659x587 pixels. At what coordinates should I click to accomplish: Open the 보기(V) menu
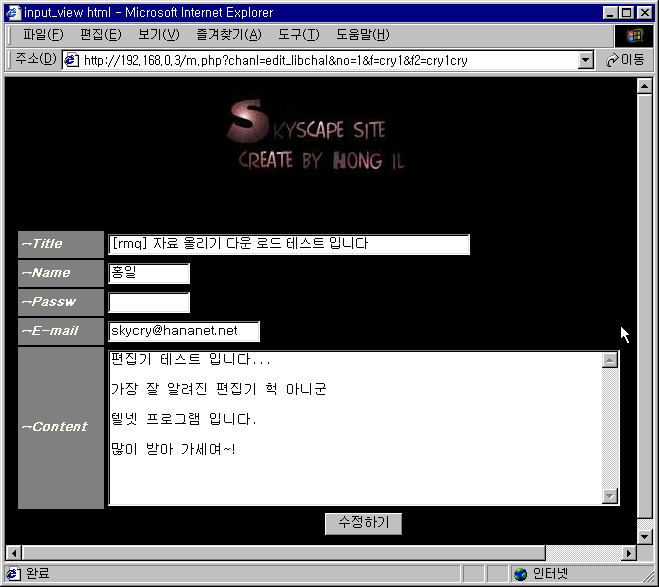click(158, 35)
